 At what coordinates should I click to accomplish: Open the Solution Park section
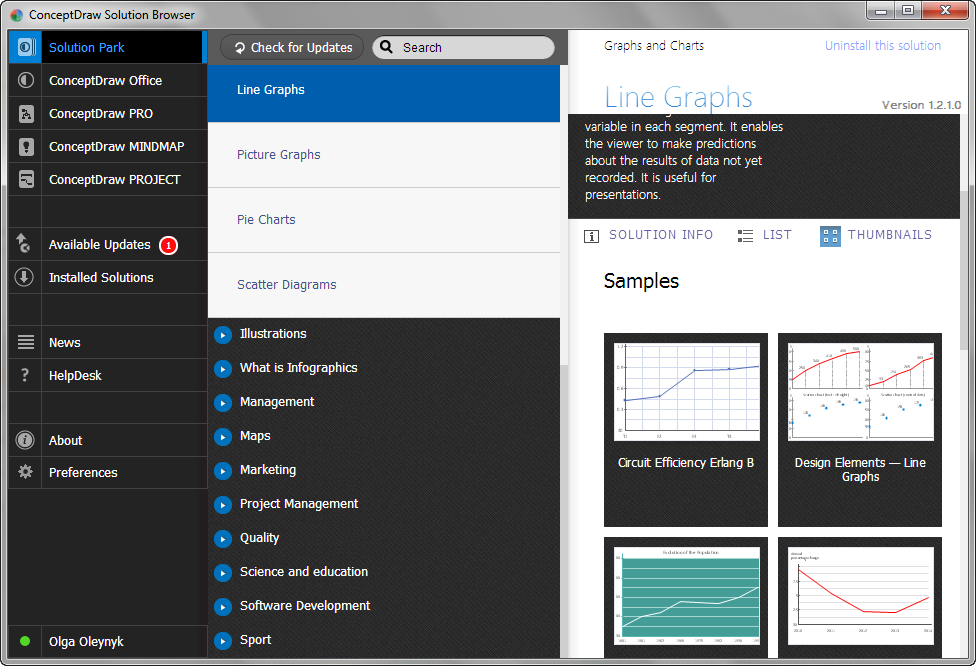[107, 47]
